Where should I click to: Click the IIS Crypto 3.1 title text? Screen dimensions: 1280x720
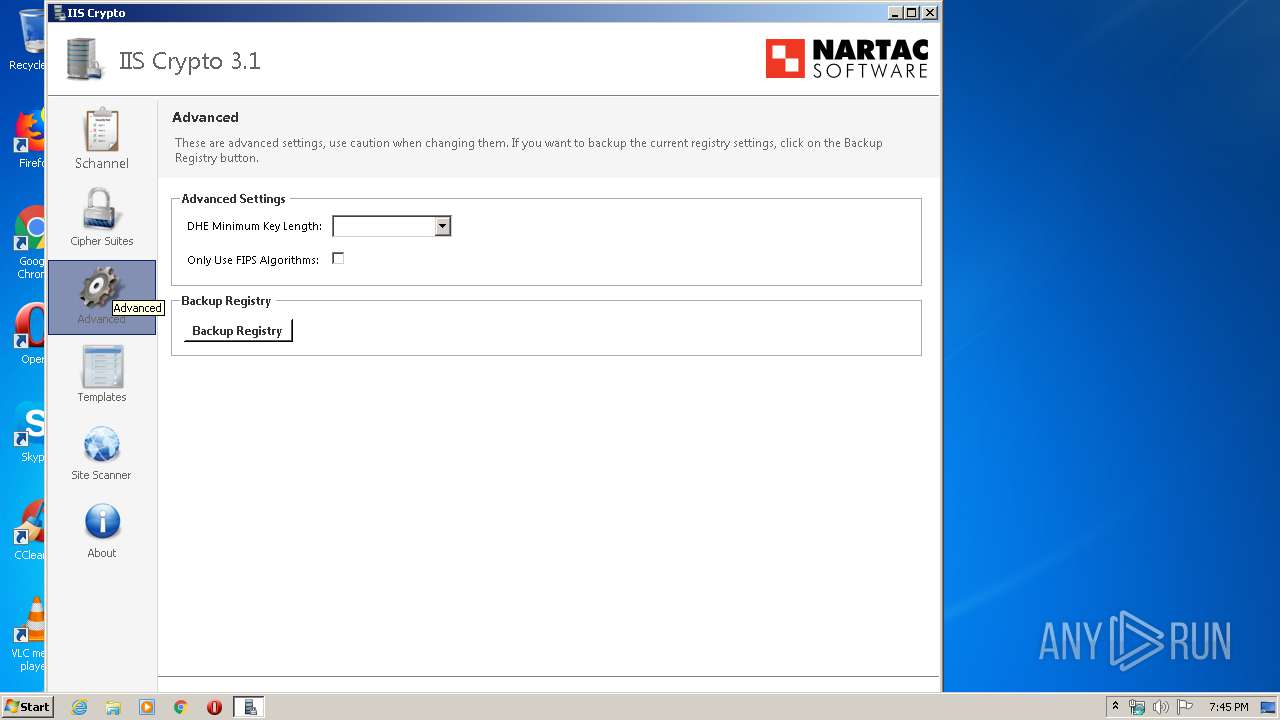[x=189, y=60]
